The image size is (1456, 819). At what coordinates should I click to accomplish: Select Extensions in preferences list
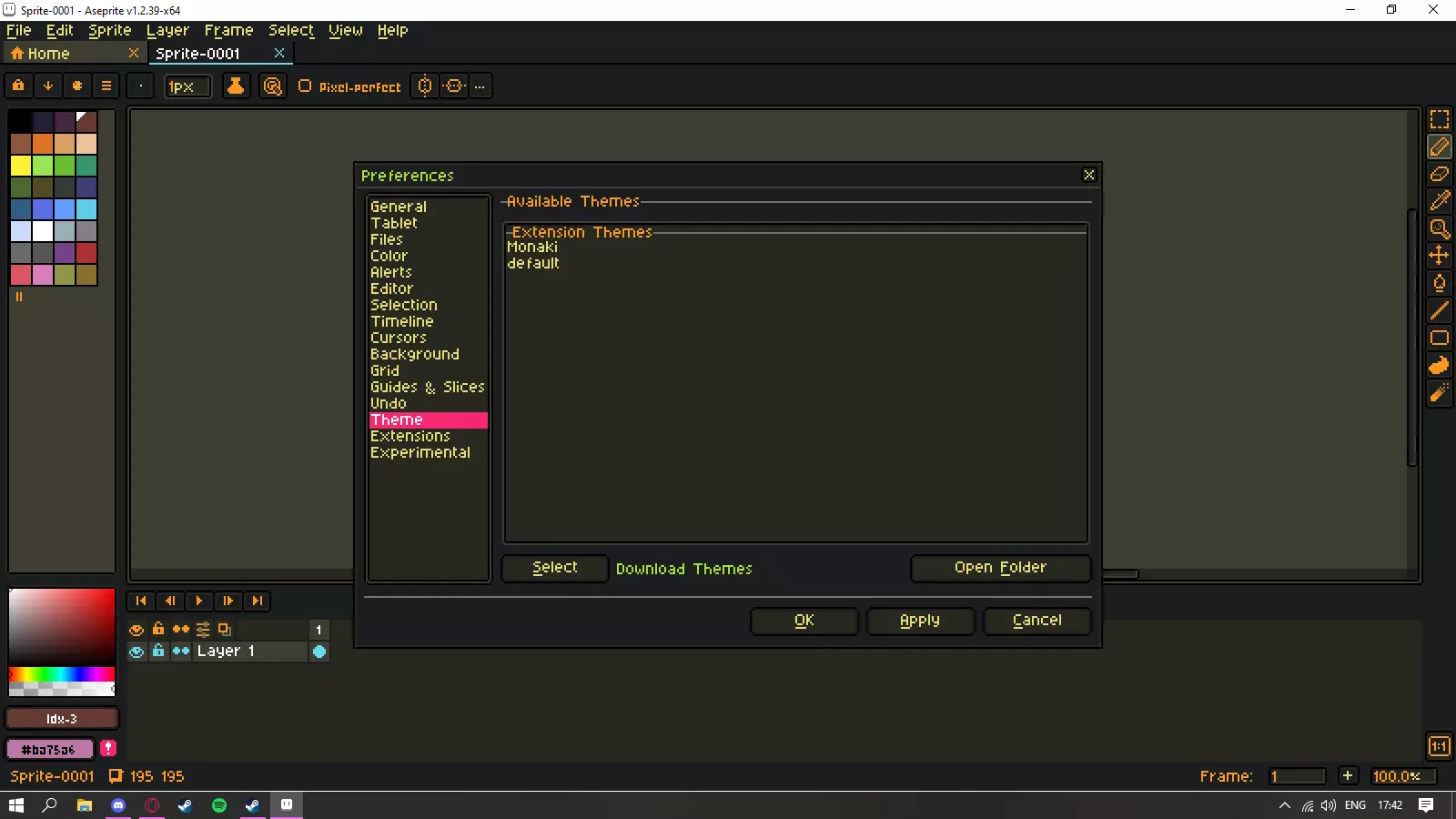pyautogui.click(x=409, y=436)
